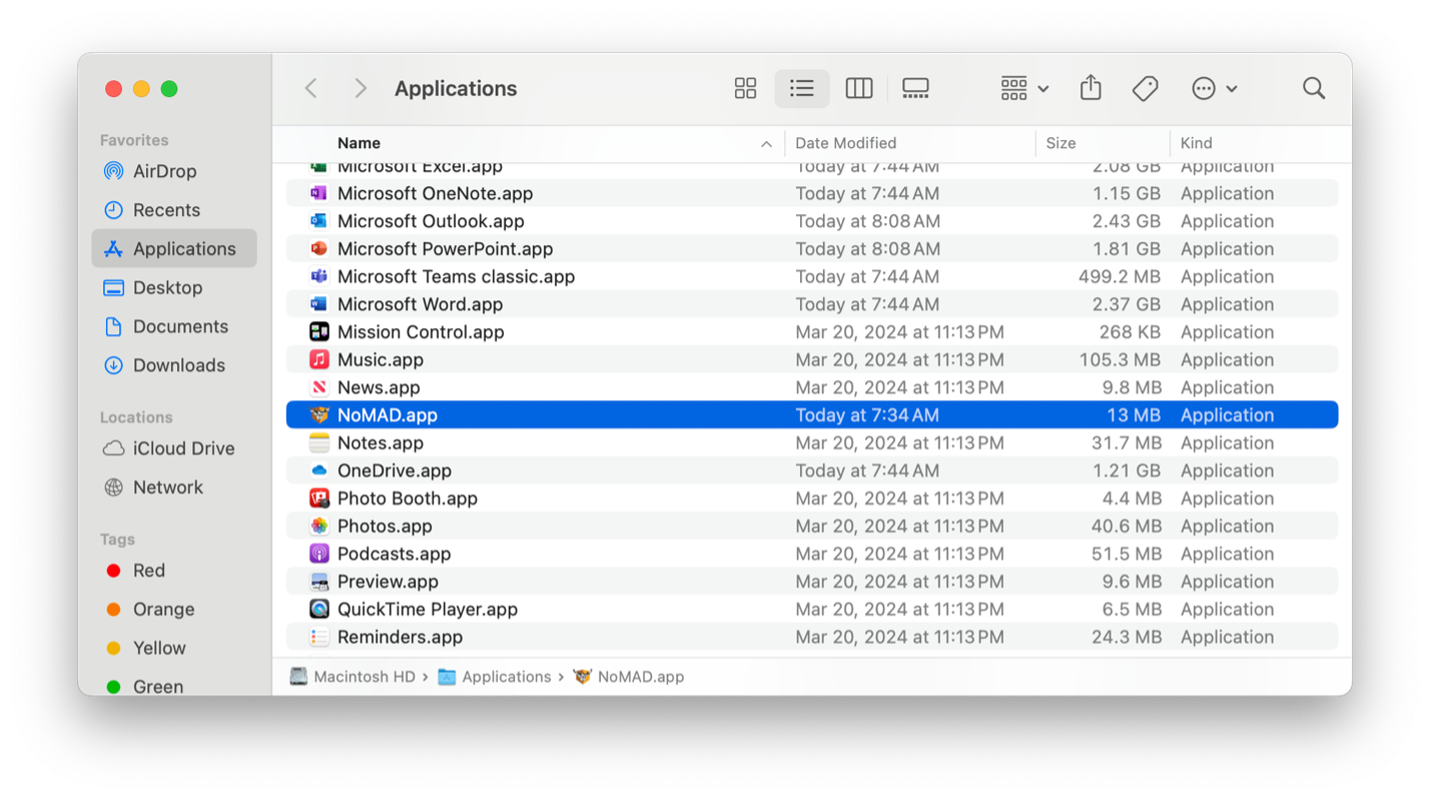1430x803 pixels.
Task: Click the QuickTime Player.app icon
Action: click(x=319, y=609)
